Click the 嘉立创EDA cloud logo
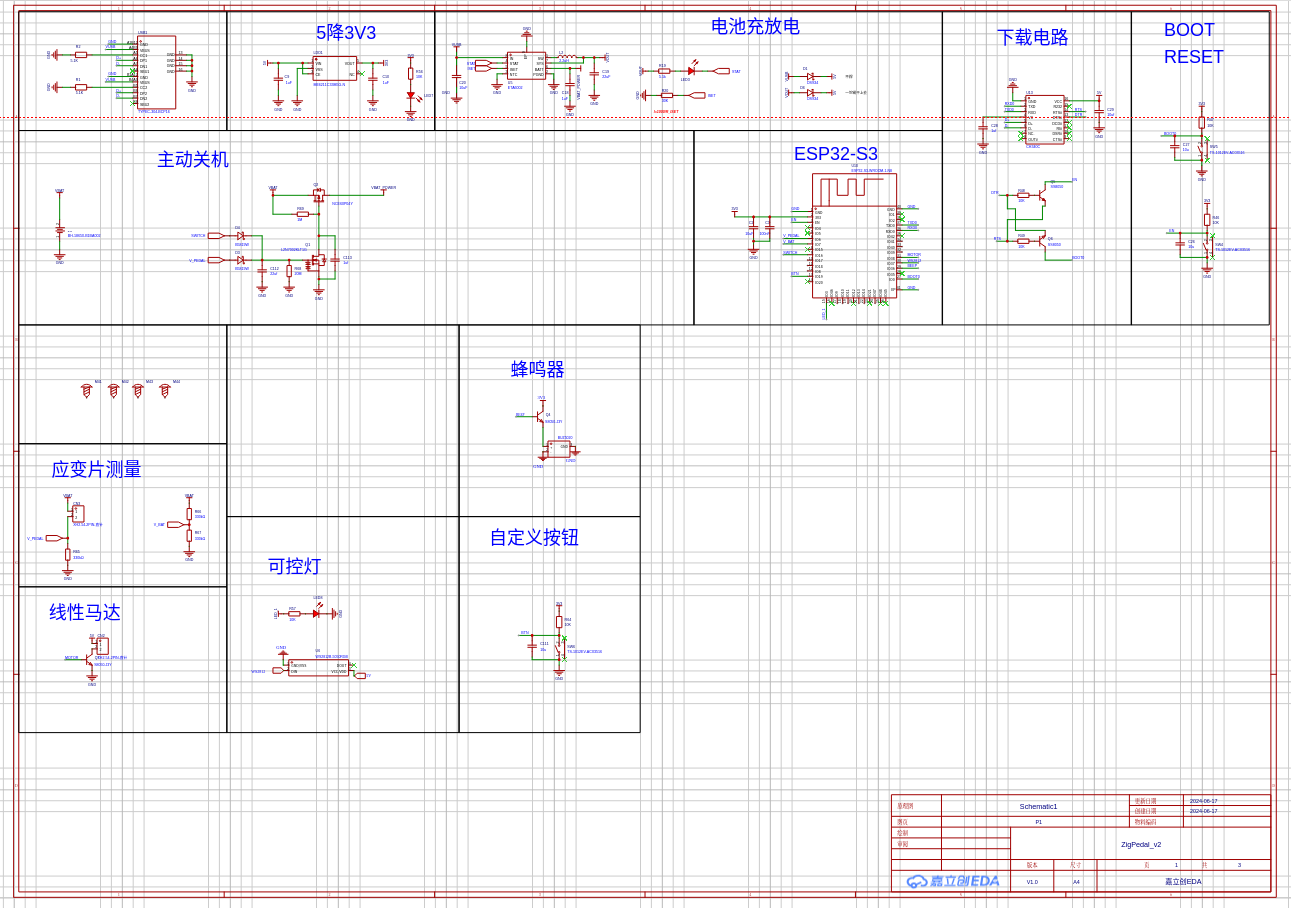The image size is (1291, 908). [x=953, y=881]
